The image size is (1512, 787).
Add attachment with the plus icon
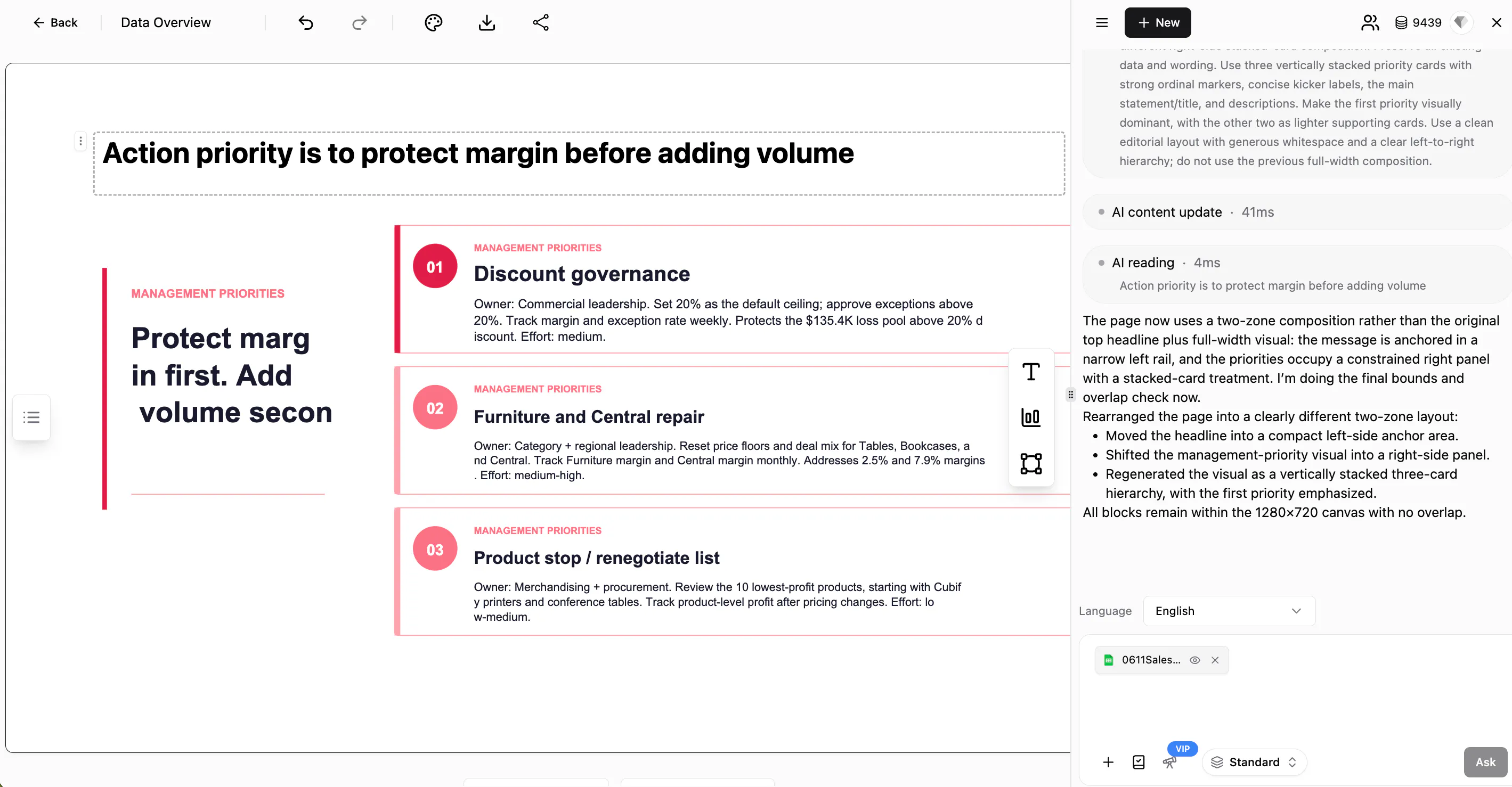[1108, 762]
